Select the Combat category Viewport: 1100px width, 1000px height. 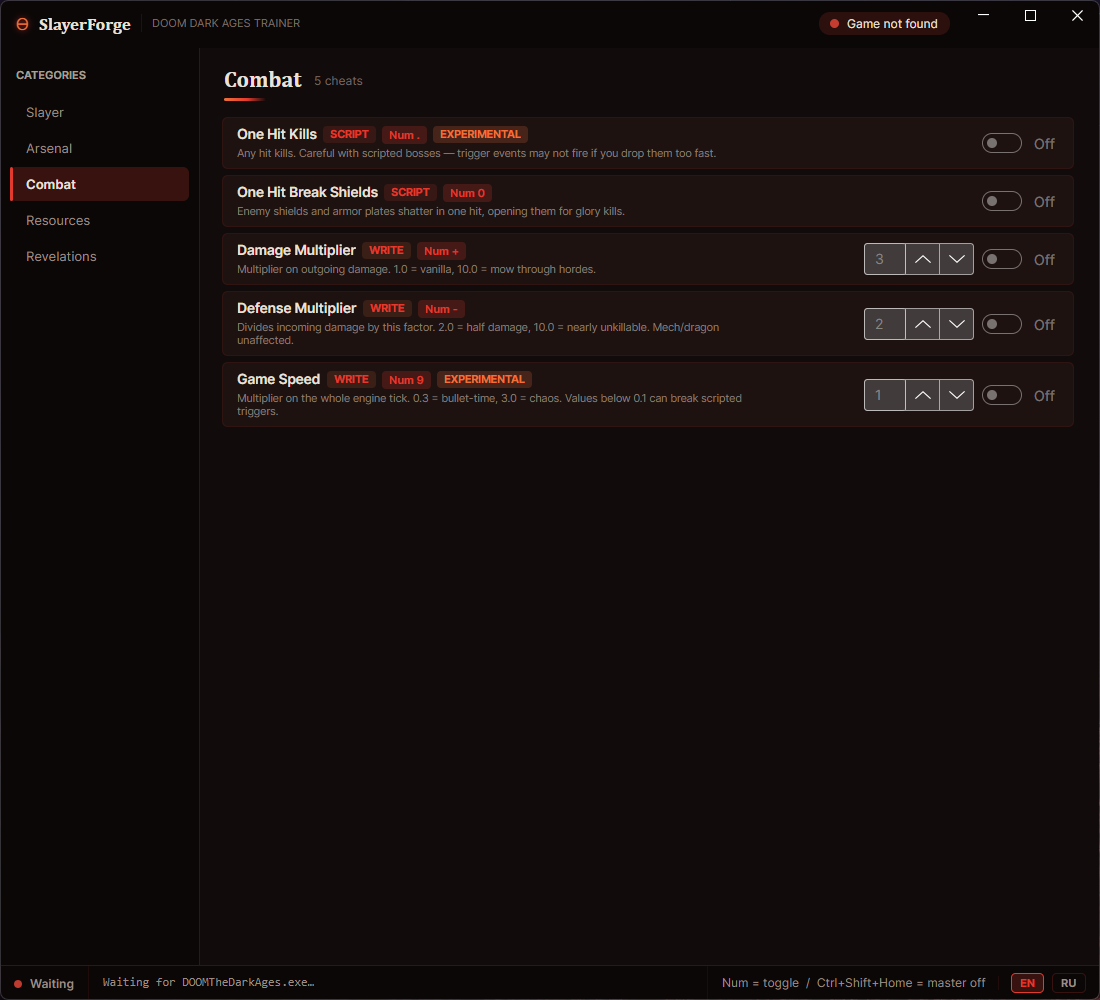(100, 184)
